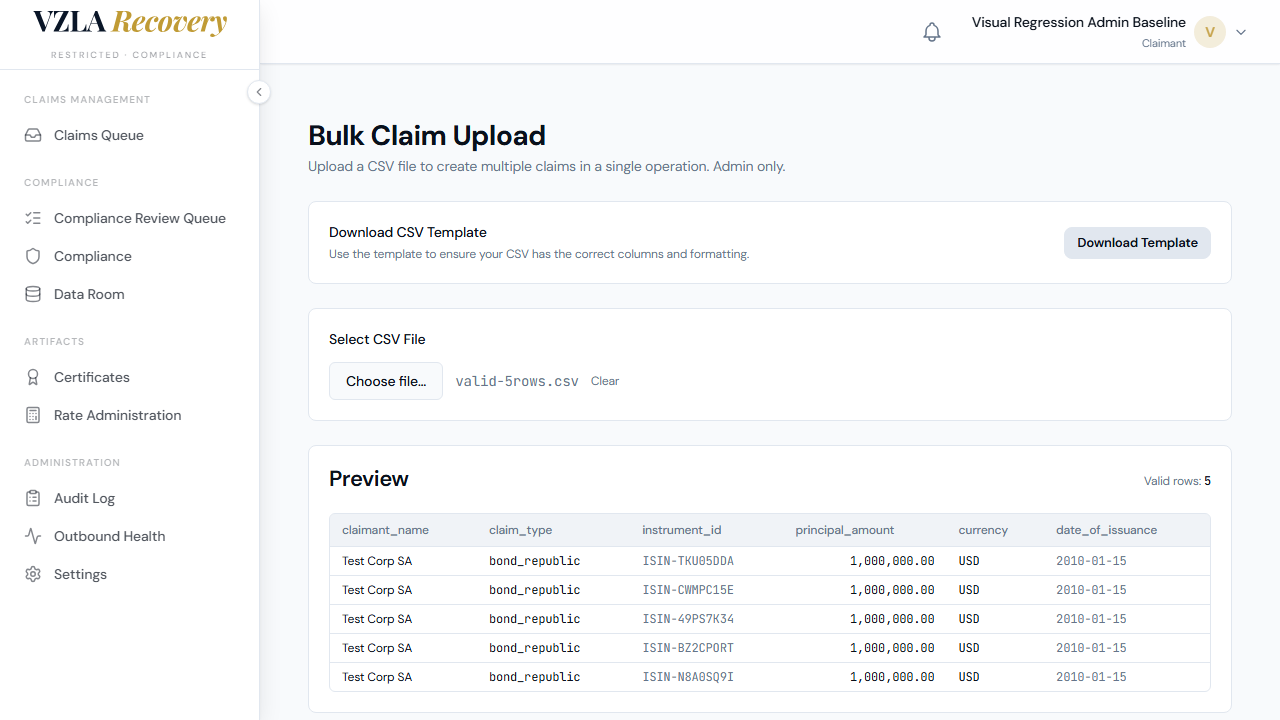Click 2010-01-15 in ISIN-N8A0SQ9I row
1280x720 pixels.
(1091, 677)
